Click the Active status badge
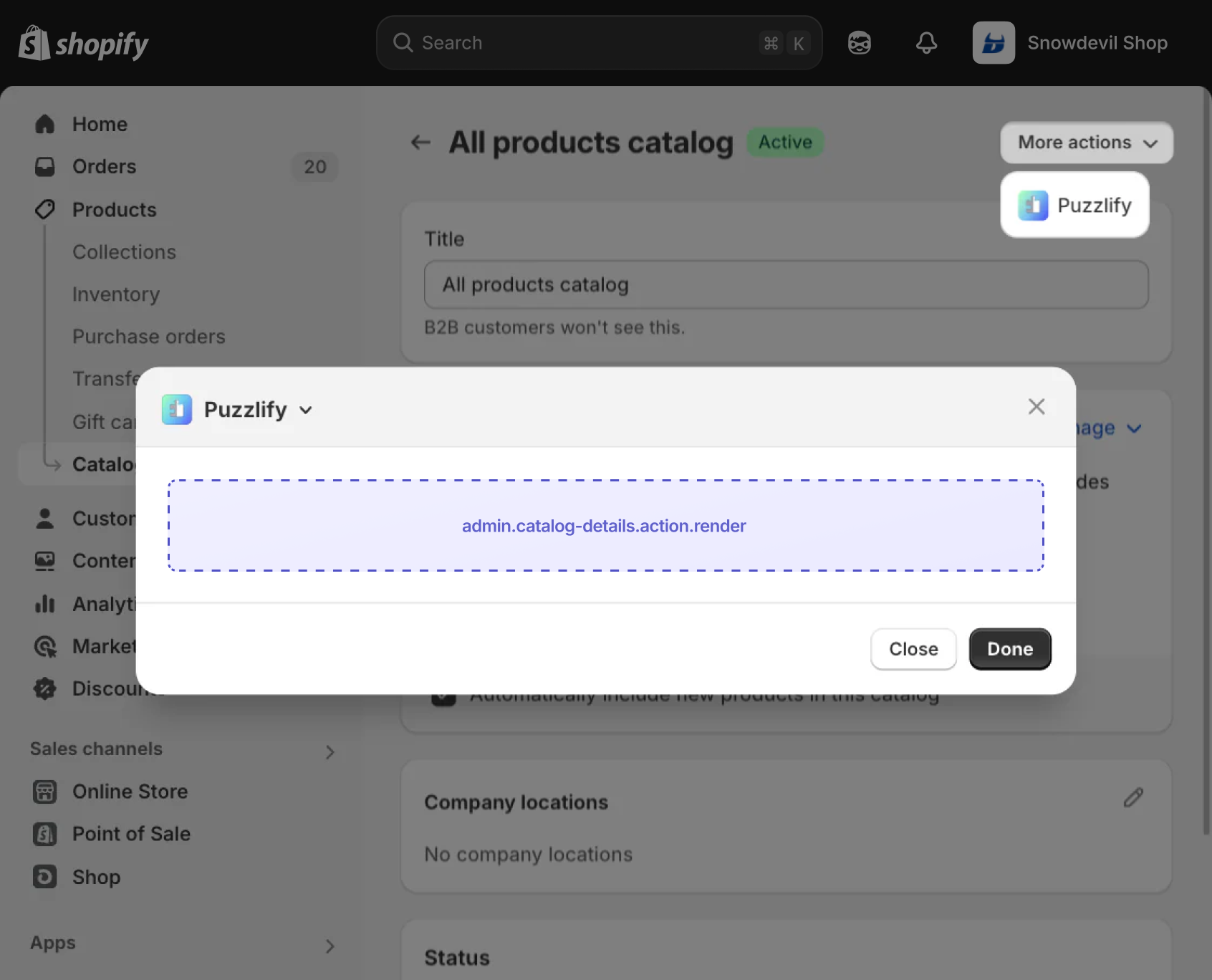The image size is (1212, 980). [x=785, y=143]
